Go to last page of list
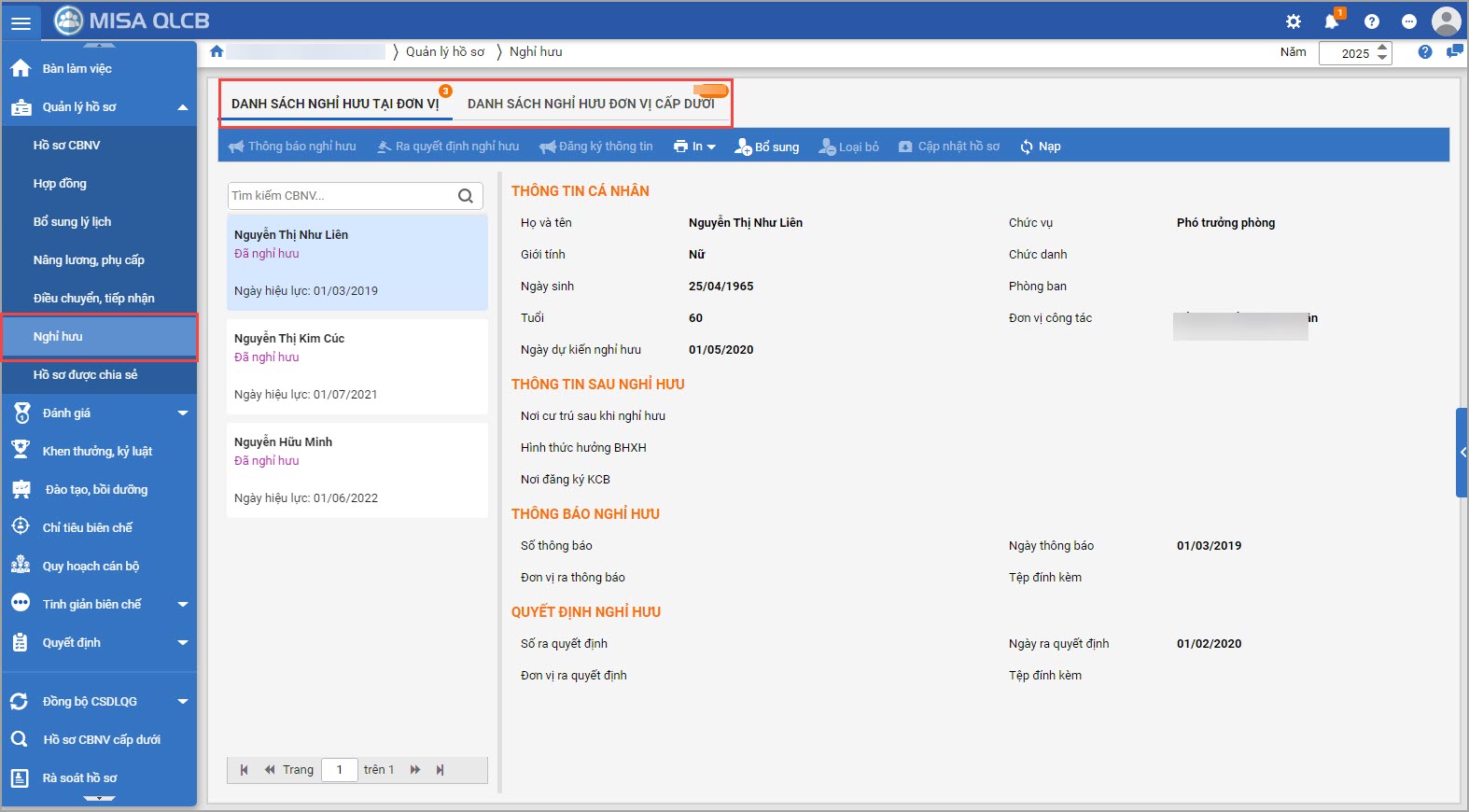 click(x=440, y=770)
